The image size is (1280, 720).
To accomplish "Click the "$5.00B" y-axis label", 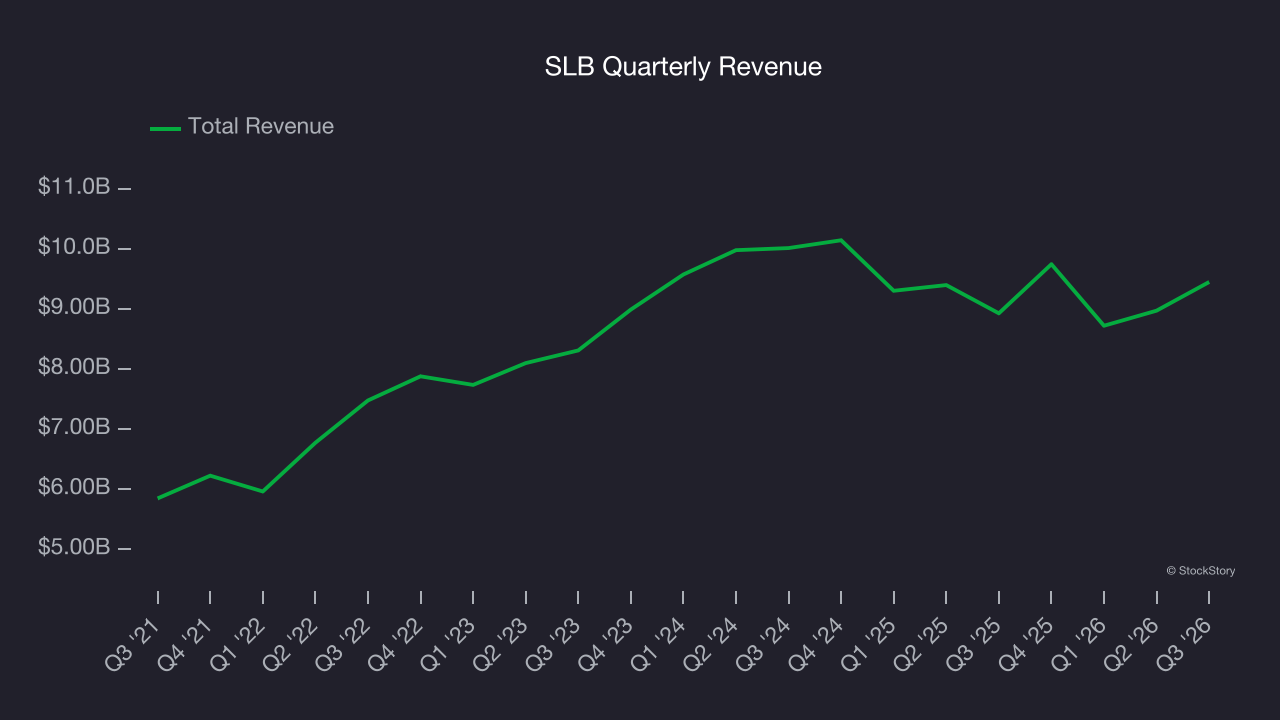I will [x=74, y=548].
